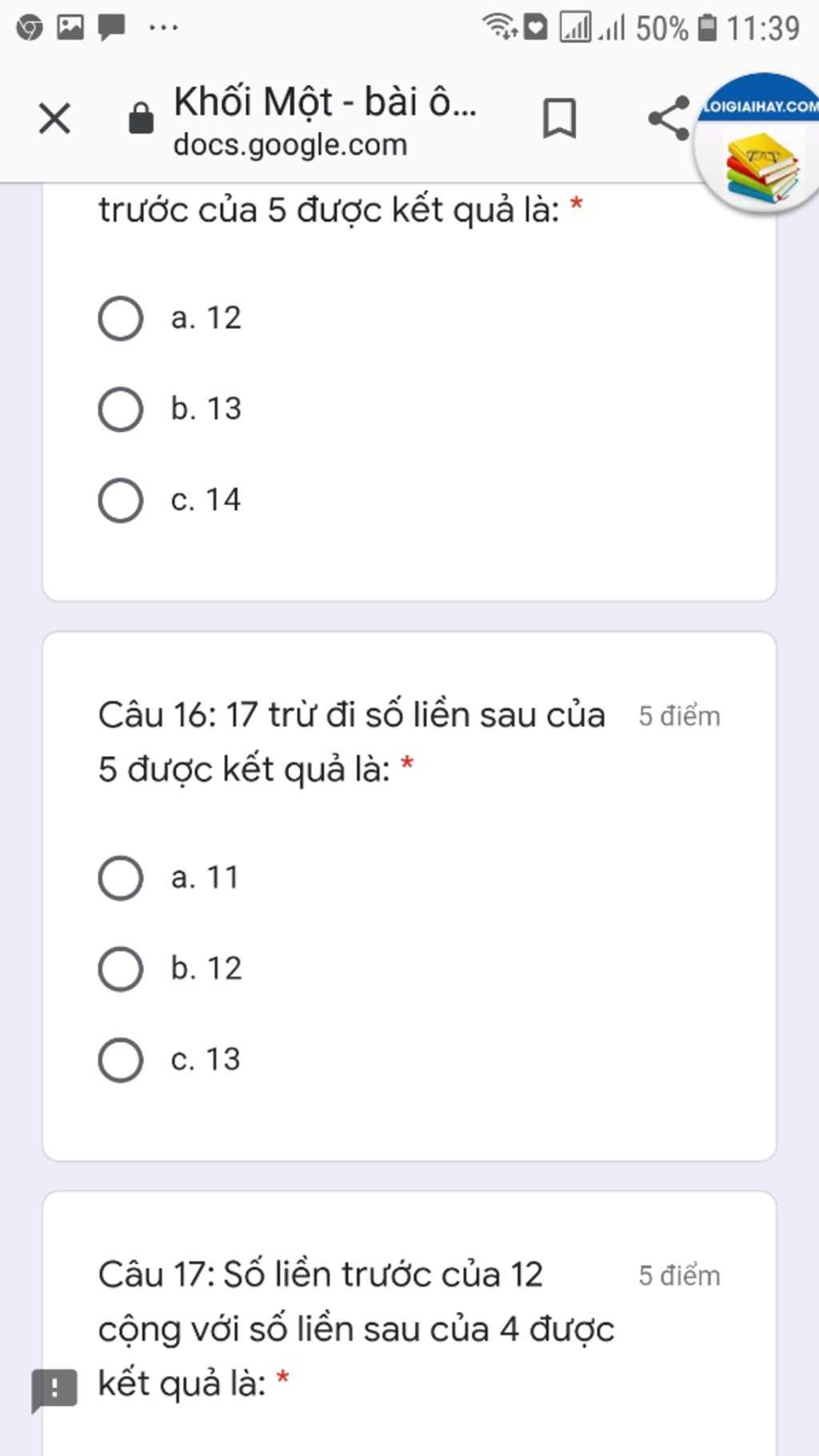Bookmark this Google Form page
Screen dimensions: 819x1456
559,118
